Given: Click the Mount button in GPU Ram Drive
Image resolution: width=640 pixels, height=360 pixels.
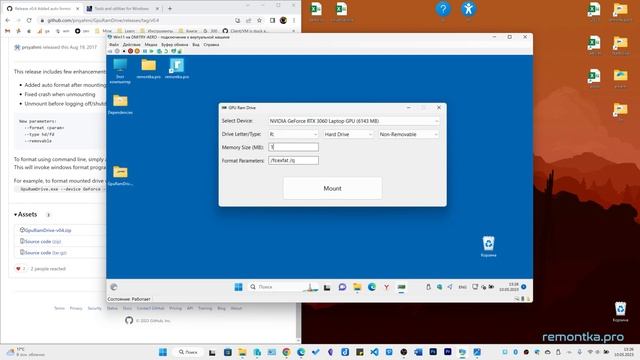Looking at the screenshot, I should coord(332,188).
